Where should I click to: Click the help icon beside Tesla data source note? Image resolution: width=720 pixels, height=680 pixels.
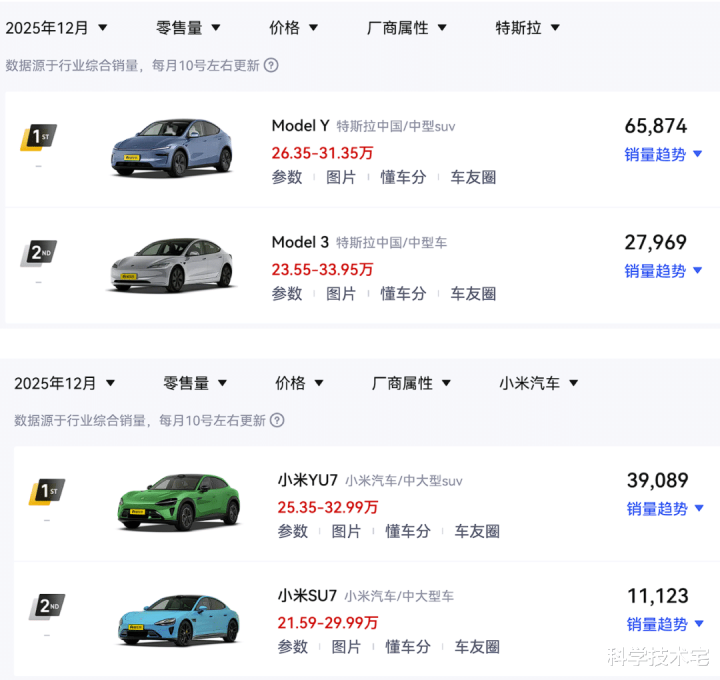pos(271,66)
